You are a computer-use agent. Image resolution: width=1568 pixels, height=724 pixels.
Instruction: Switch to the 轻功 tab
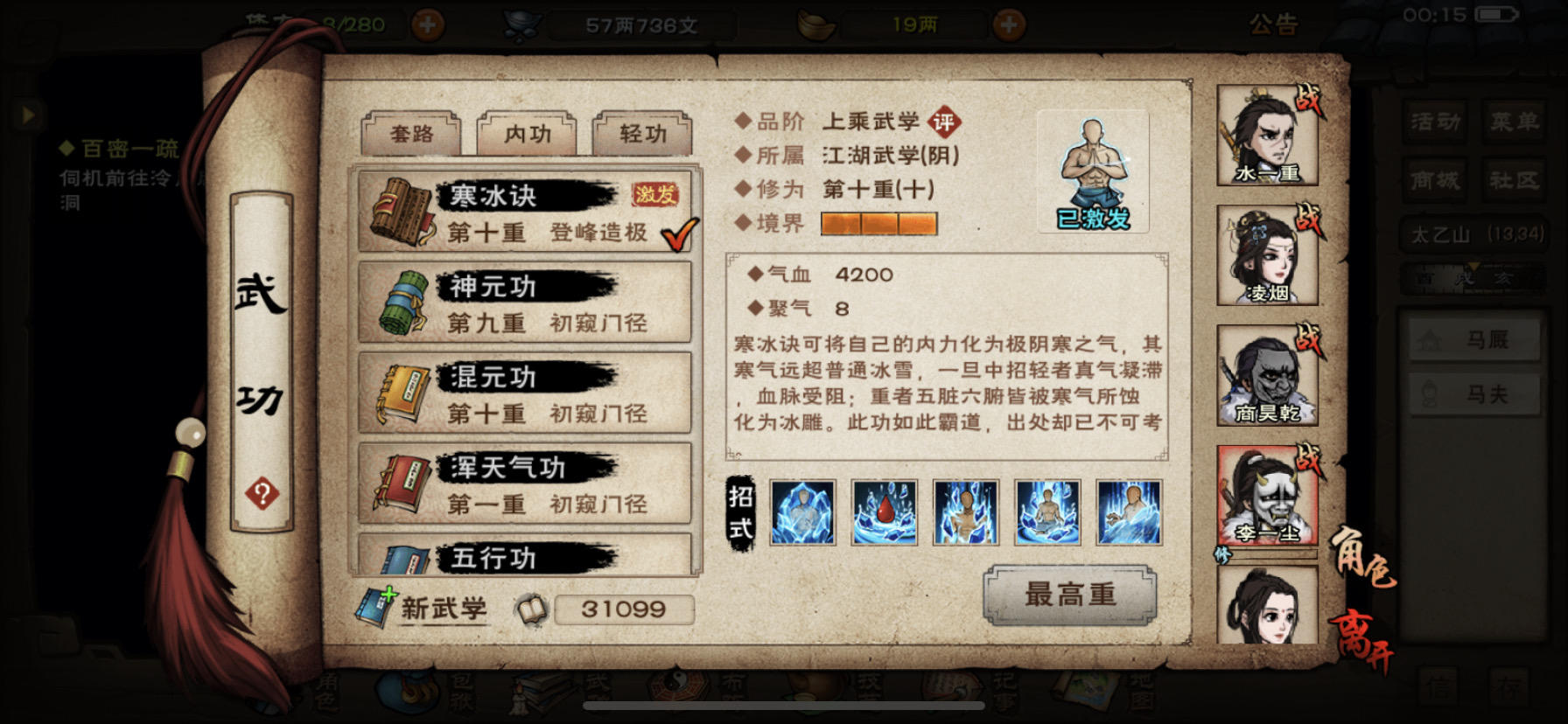tap(642, 134)
